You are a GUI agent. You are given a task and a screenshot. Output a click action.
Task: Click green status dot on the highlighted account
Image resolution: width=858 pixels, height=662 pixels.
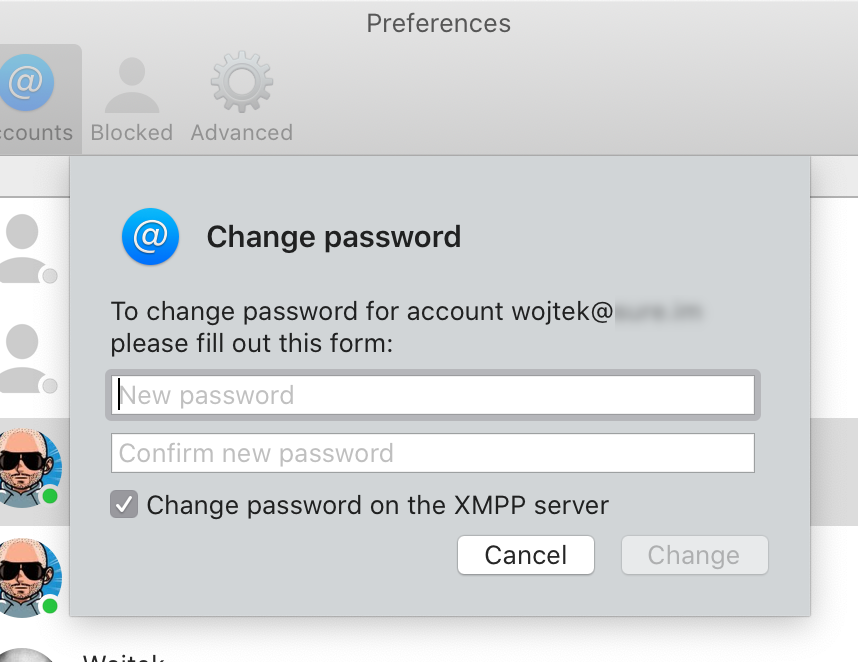50,496
